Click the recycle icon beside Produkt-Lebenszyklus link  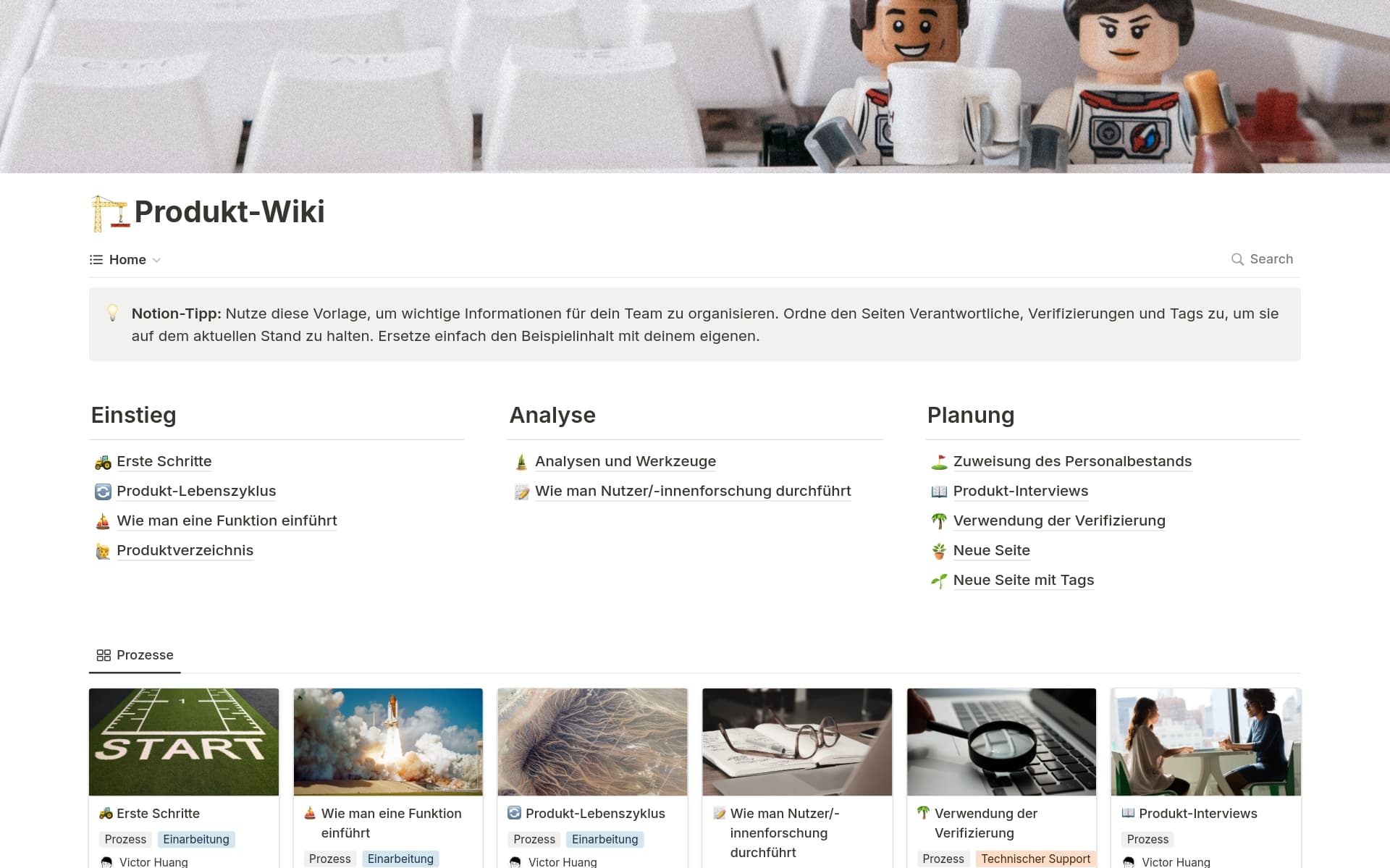[103, 492]
